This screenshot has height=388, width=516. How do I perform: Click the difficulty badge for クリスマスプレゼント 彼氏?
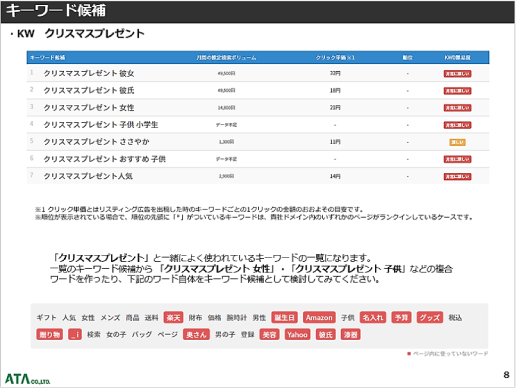click(457, 91)
